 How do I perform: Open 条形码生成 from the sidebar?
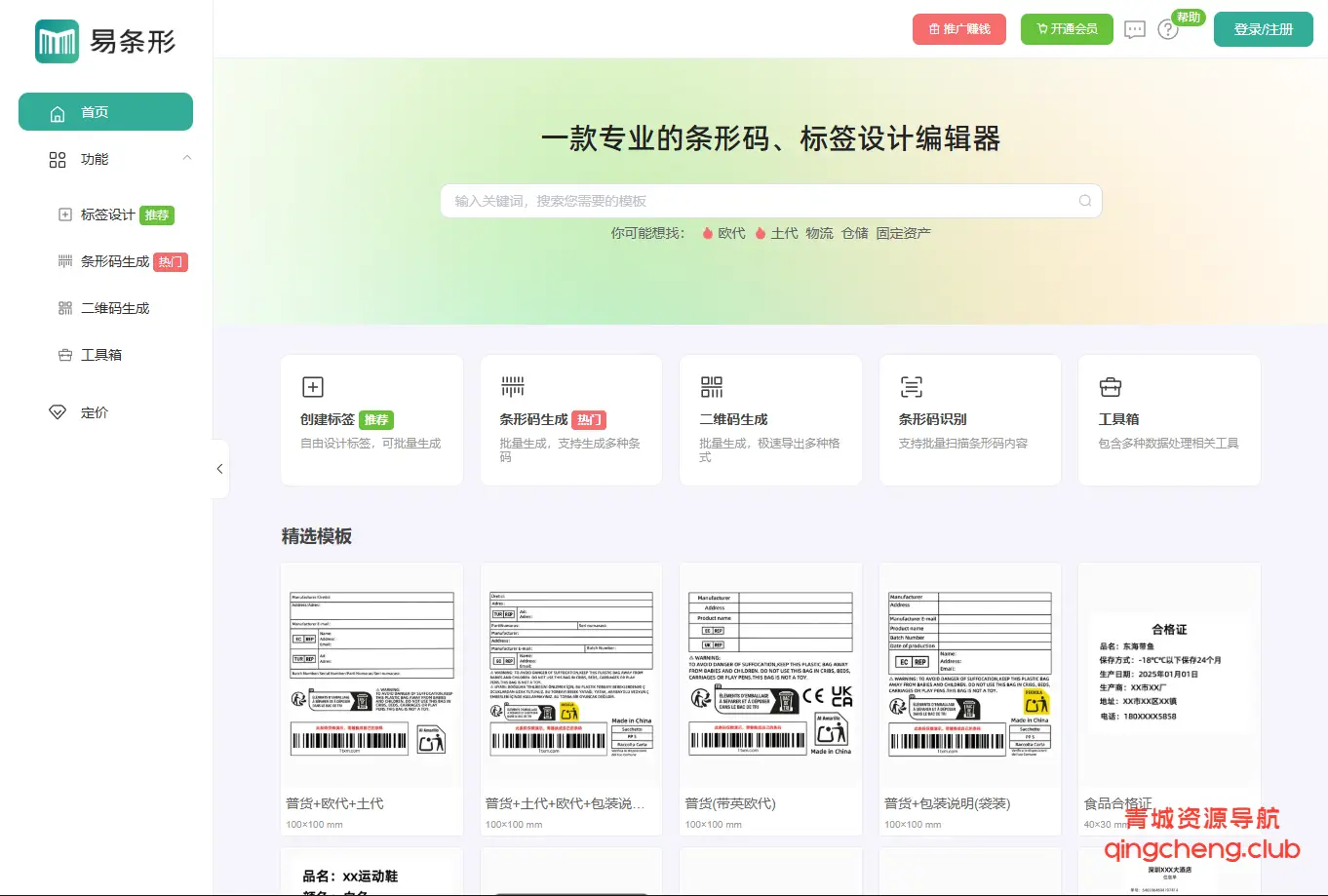(107, 261)
